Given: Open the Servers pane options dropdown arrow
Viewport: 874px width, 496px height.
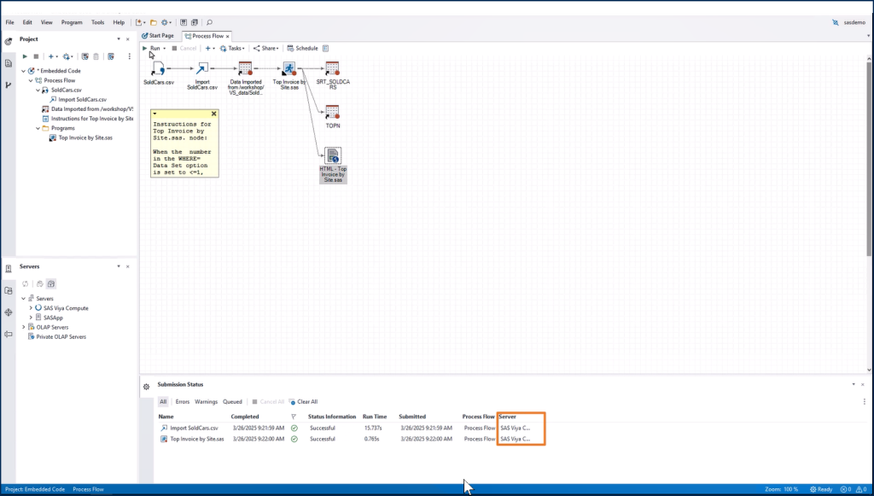Looking at the screenshot, I should 119,266.
